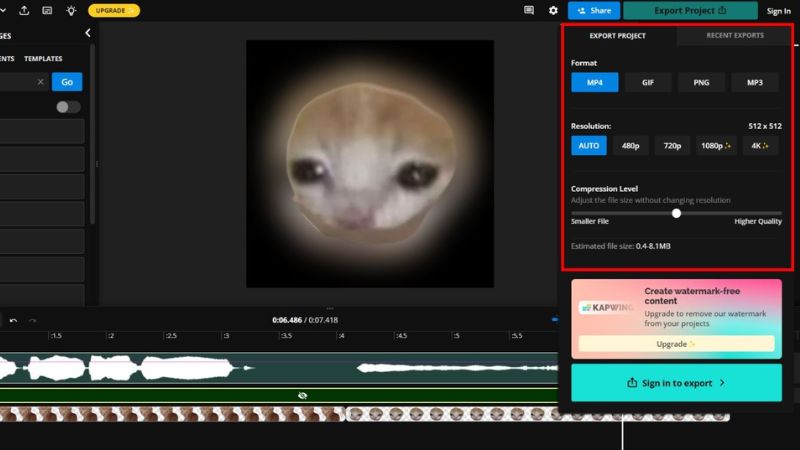Open the comments icon near Share
Viewport: 800px width, 450px height.
(529, 10)
